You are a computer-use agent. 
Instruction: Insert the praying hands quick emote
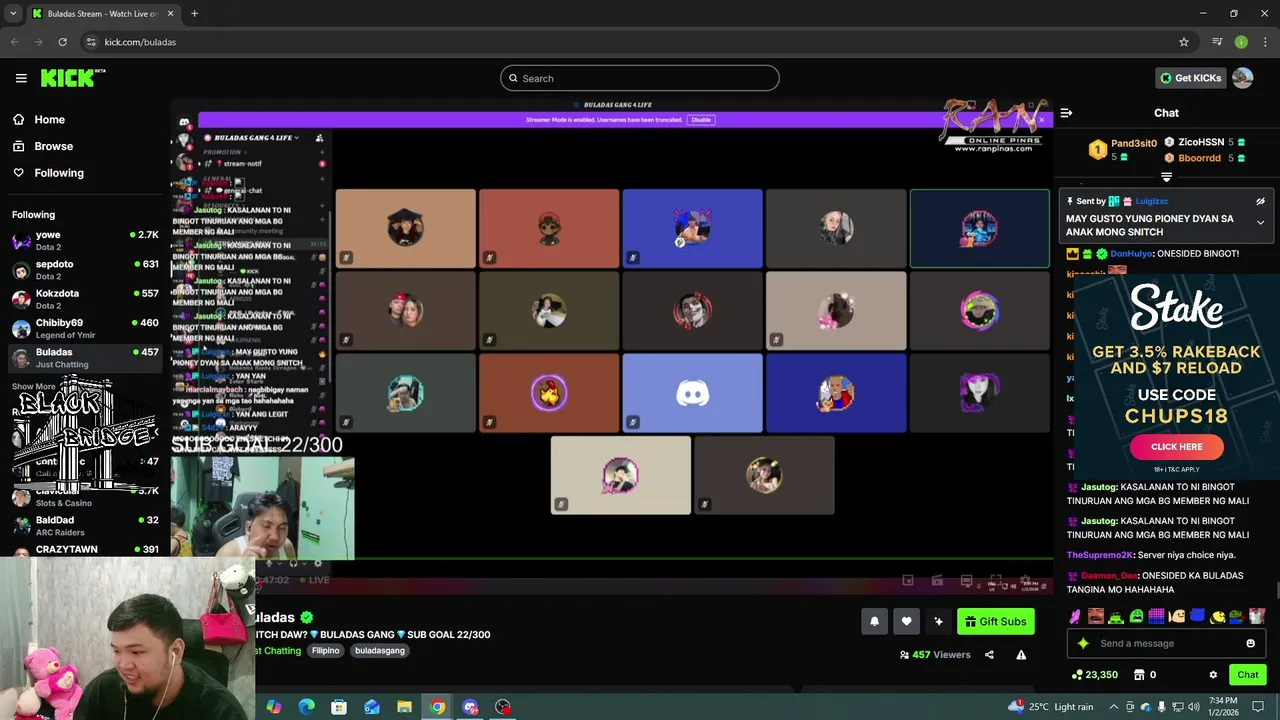click(x=1075, y=616)
